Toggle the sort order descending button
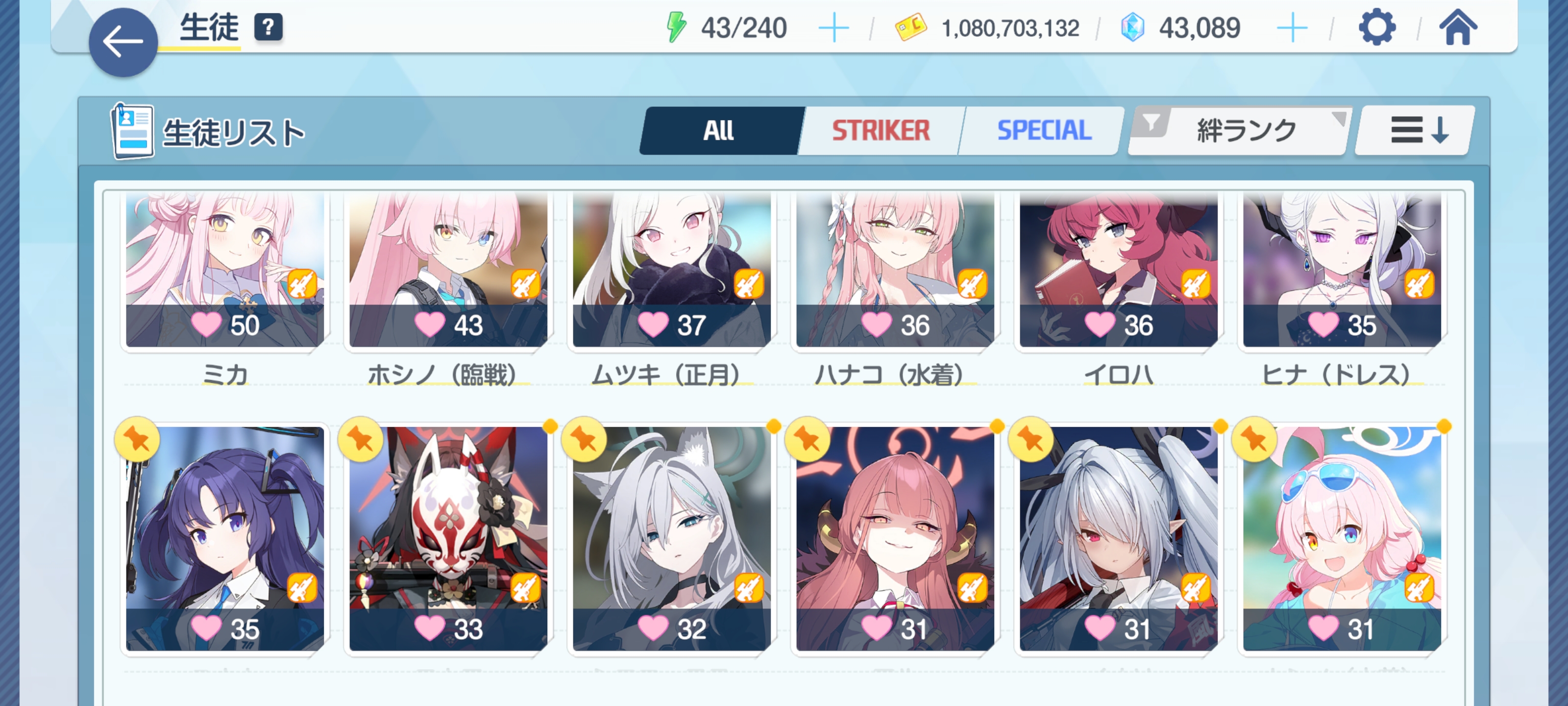The height and width of the screenshot is (706, 1568). [x=1416, y=130]
